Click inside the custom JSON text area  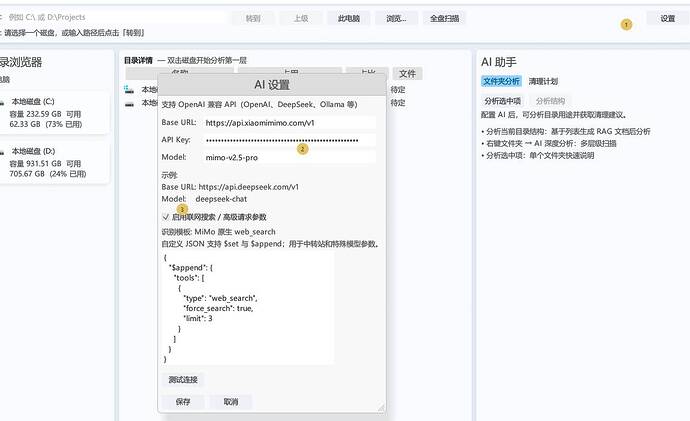click(248, 308)
